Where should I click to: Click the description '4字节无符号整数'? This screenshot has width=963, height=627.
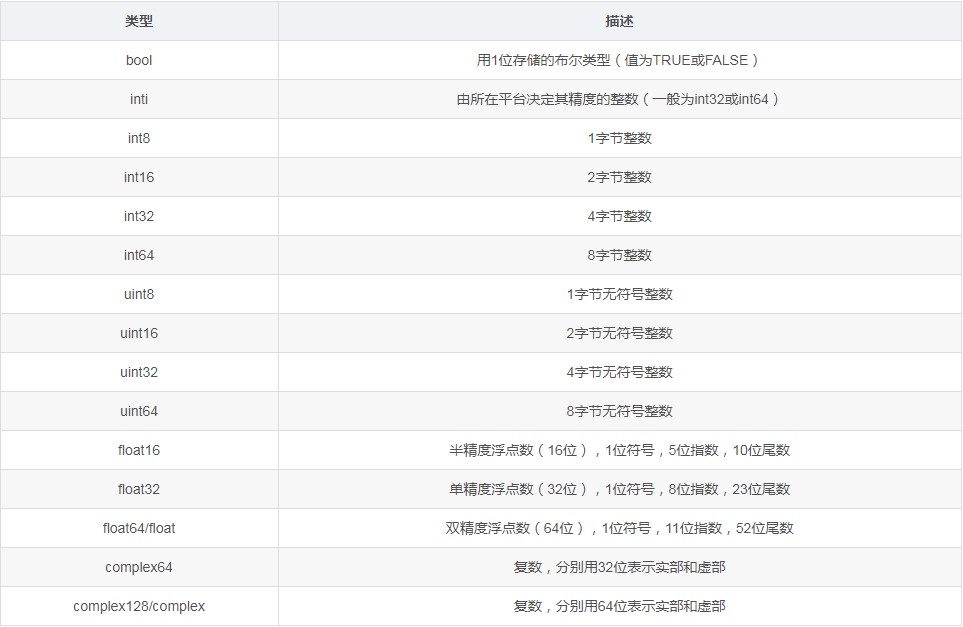(619, 372)
